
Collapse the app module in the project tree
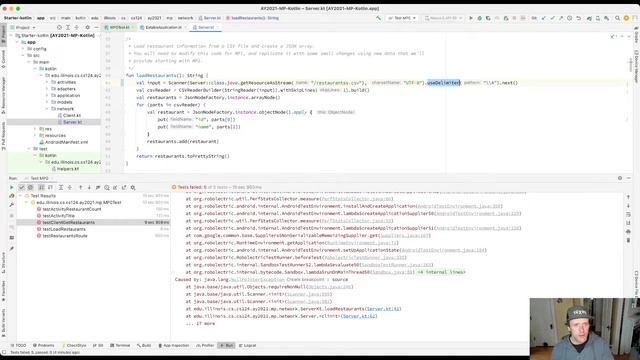pyautogui.click(x=18, y=42)
